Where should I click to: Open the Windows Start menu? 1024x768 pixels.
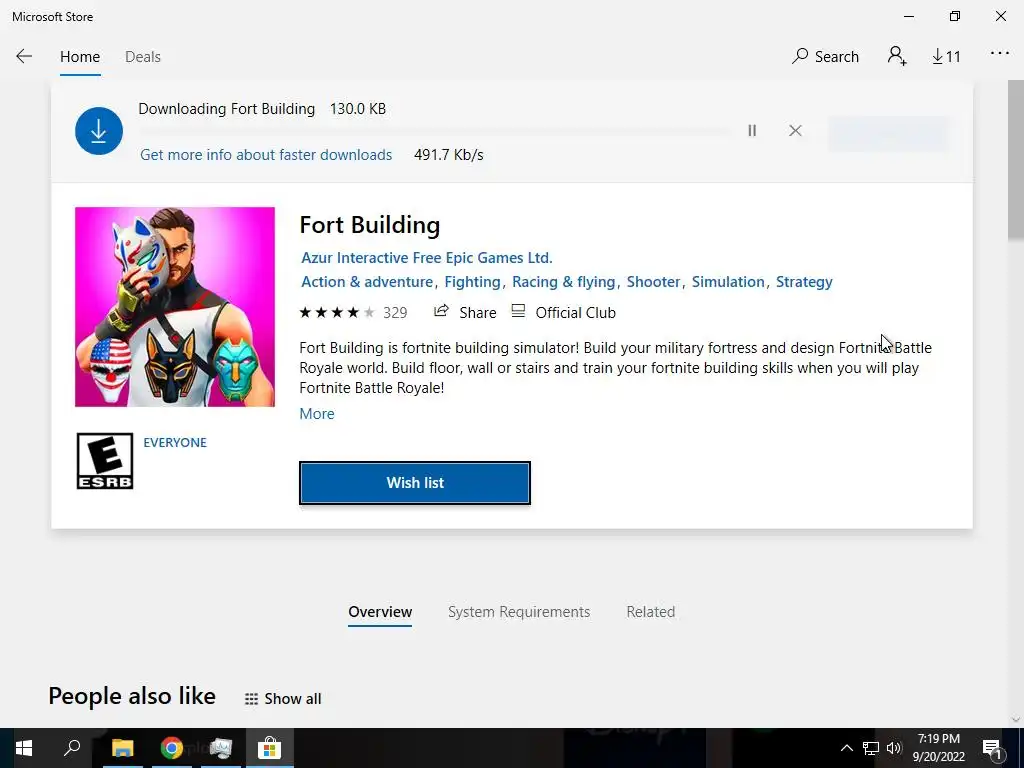[x=24, y=748]
